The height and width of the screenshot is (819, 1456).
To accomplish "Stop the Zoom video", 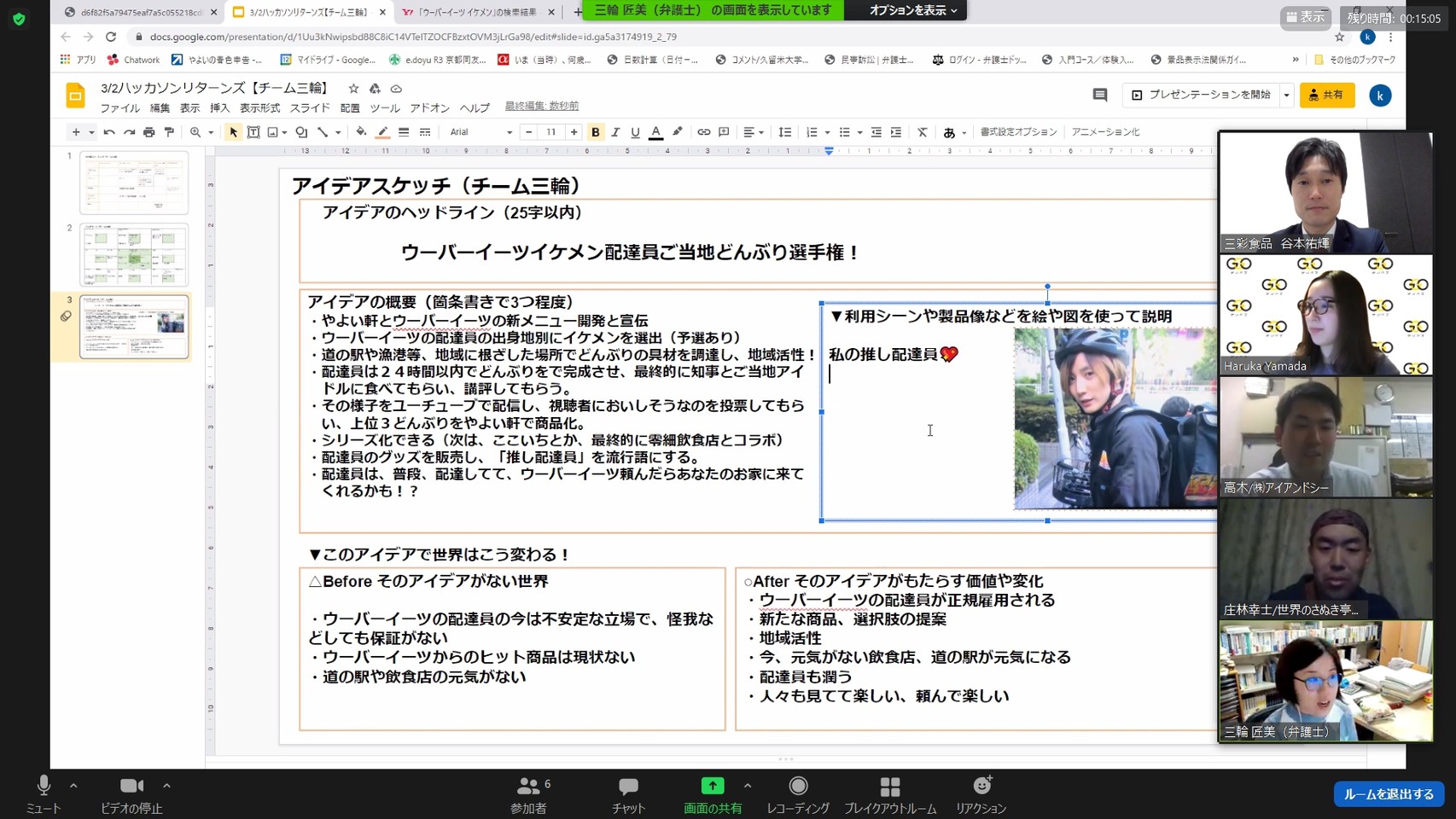I will [131, 795].
